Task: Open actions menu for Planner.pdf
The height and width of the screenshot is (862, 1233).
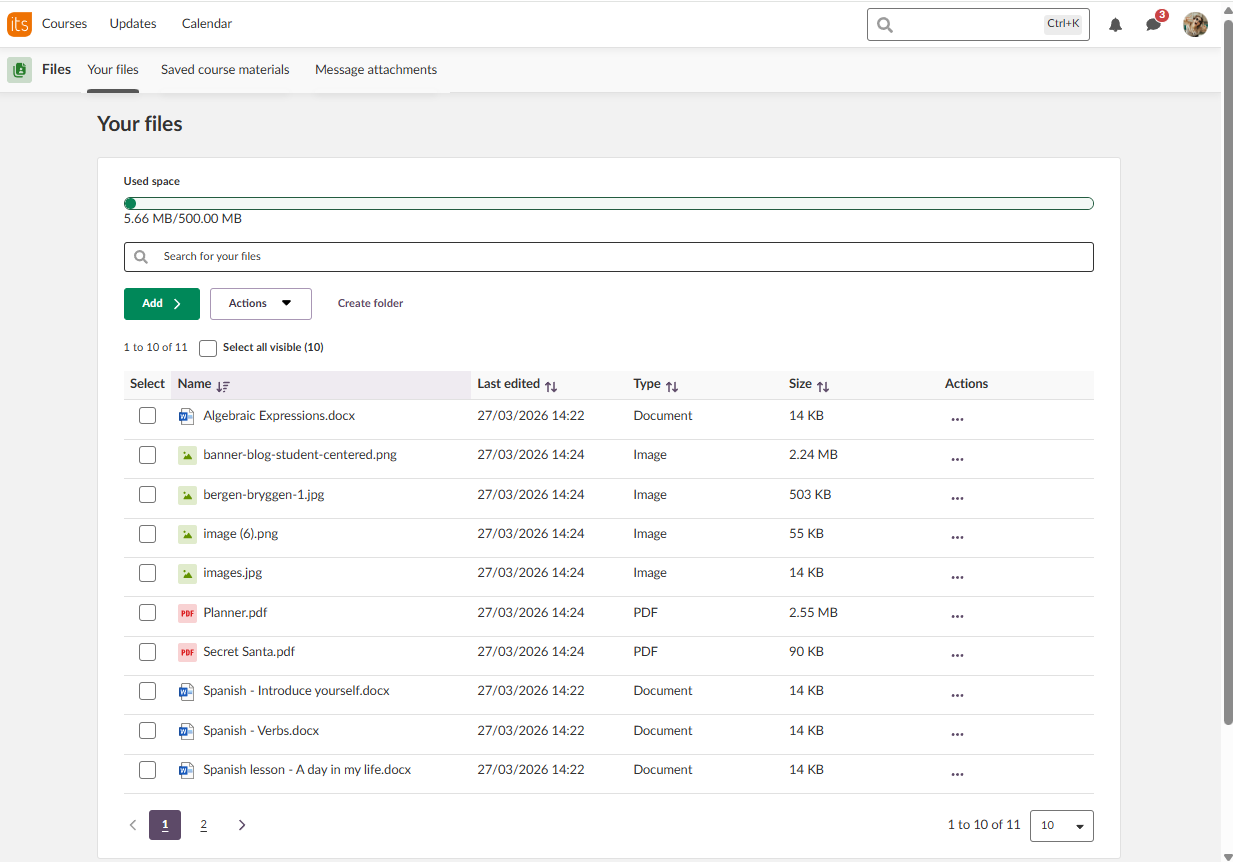Action: [x=957, y=613]
